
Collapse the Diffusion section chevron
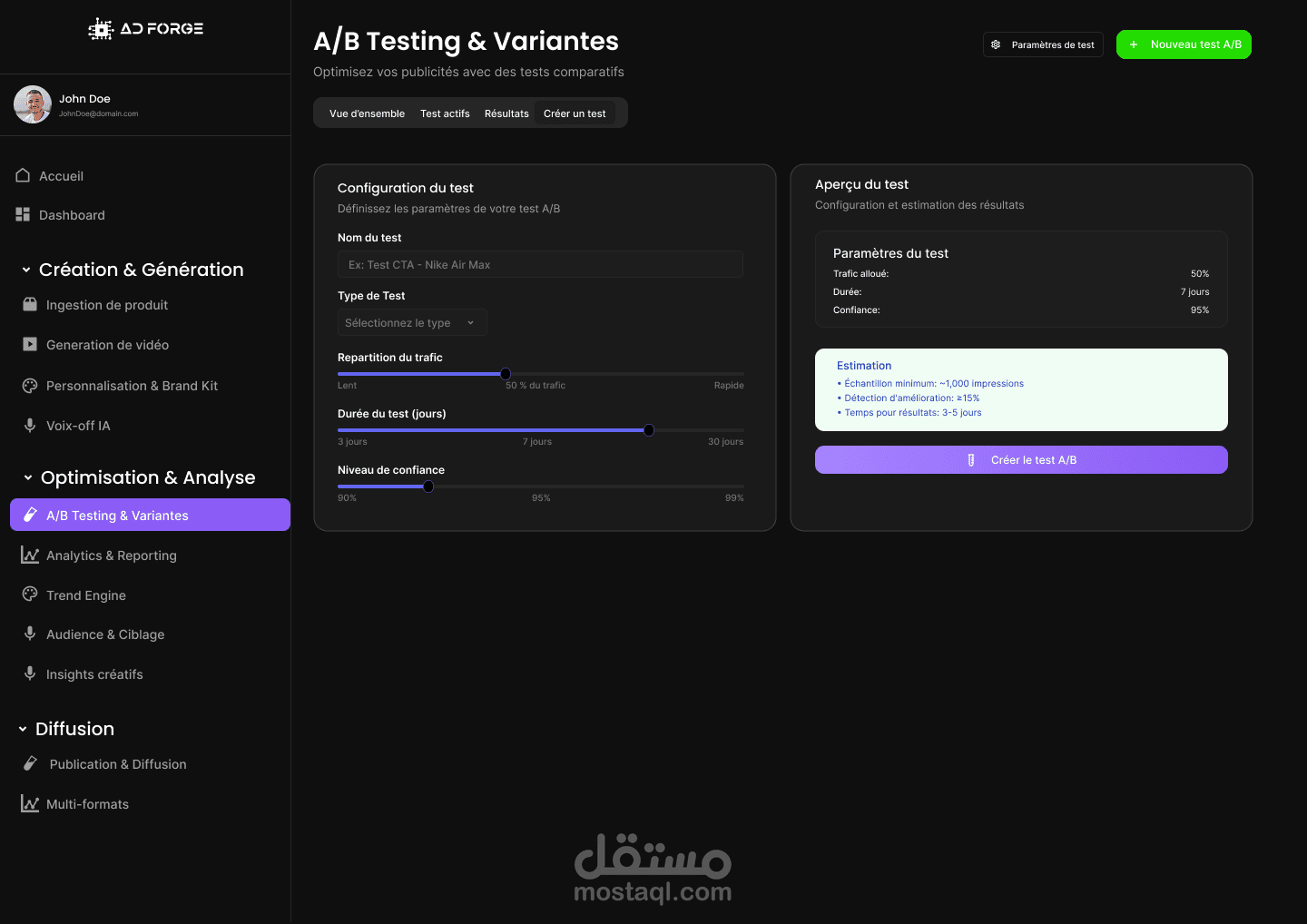tap(23, 729)
